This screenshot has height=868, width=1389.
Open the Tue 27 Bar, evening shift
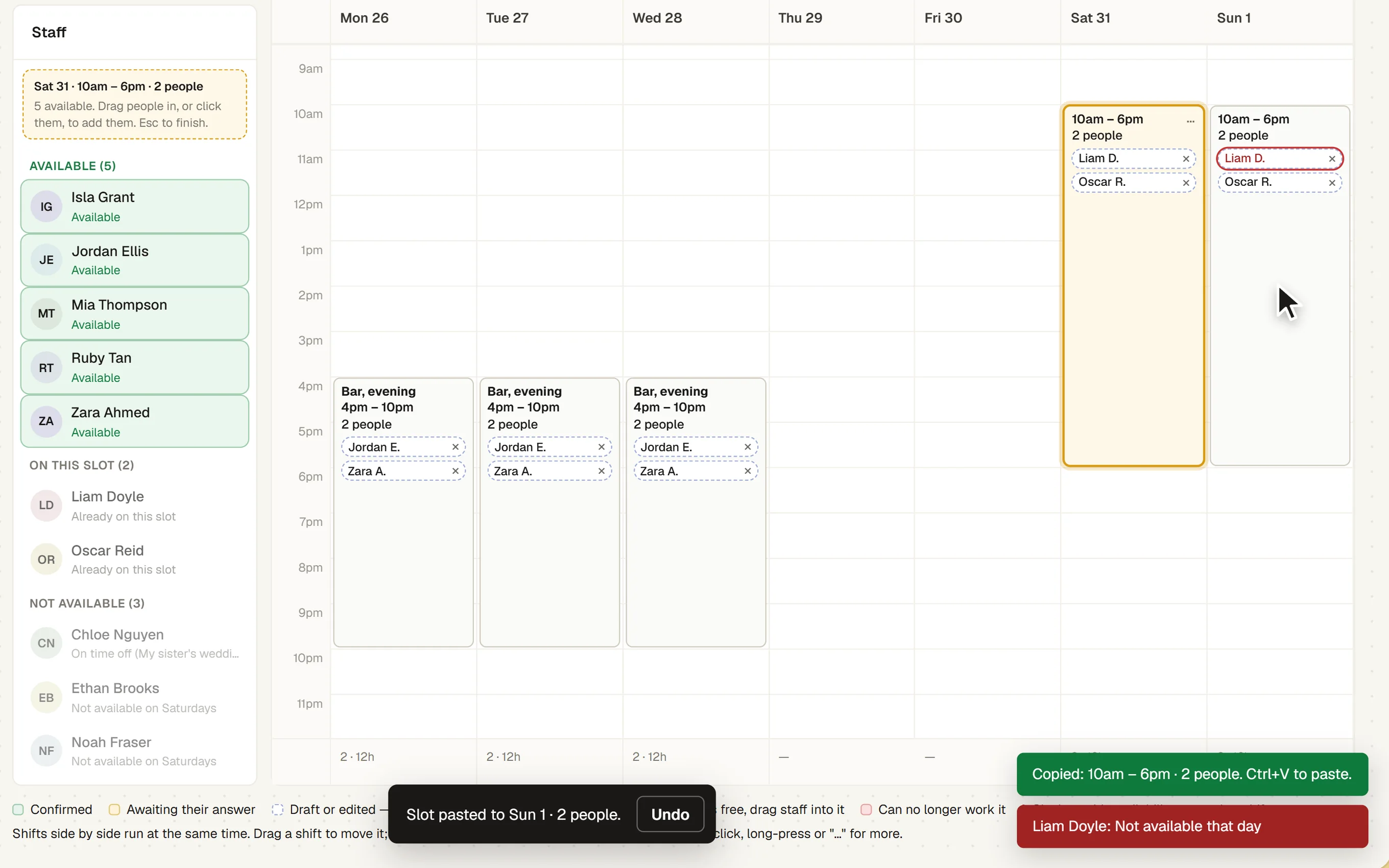pyautogui.click(x=550, y=513)
